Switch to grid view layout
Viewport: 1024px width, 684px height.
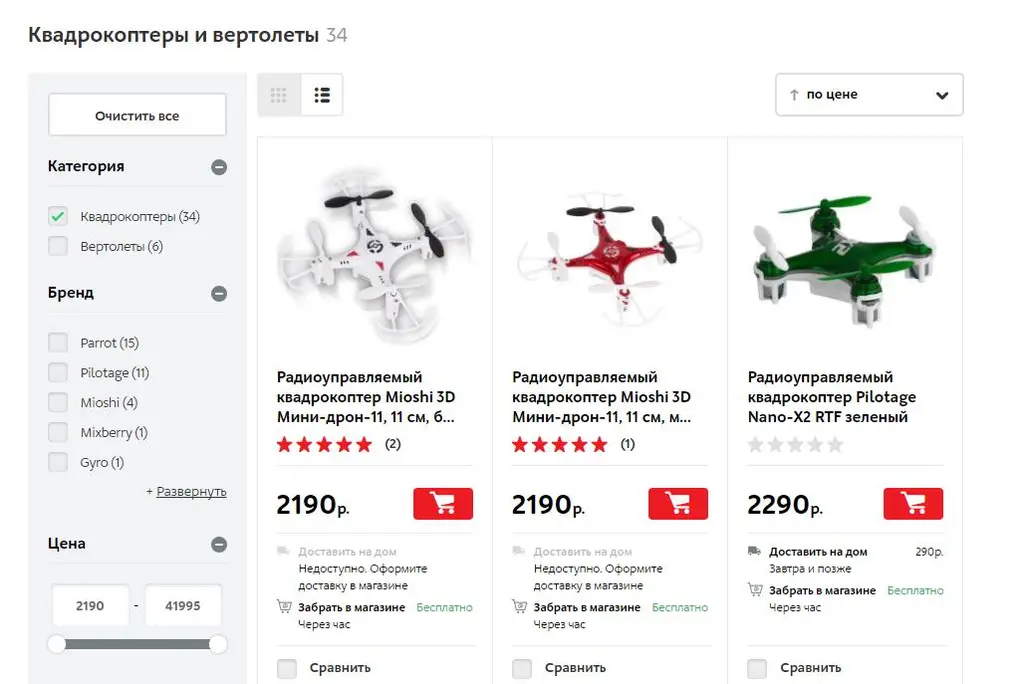point(278,95)
